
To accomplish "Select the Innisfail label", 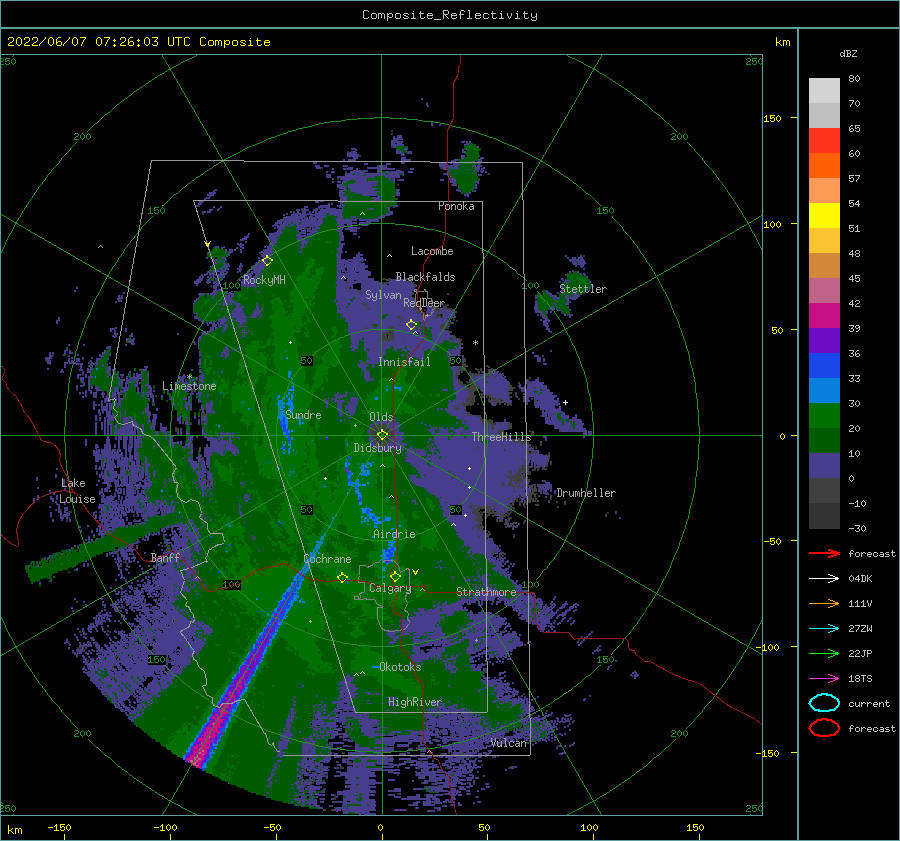I will 404,362.
